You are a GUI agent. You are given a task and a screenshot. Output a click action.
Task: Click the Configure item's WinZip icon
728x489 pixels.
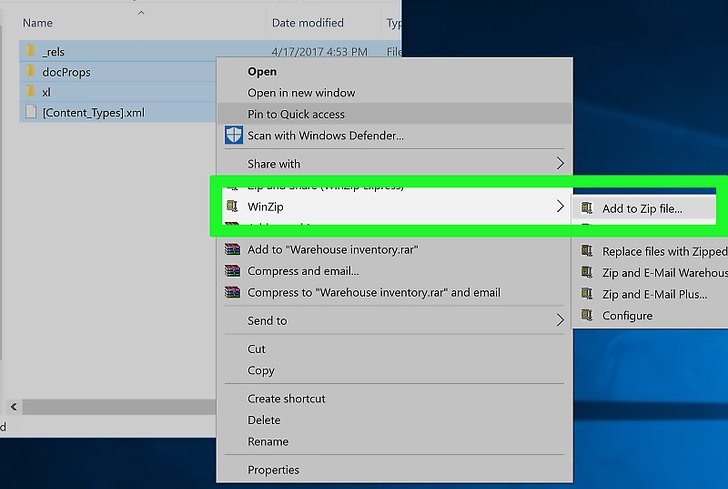587,315
